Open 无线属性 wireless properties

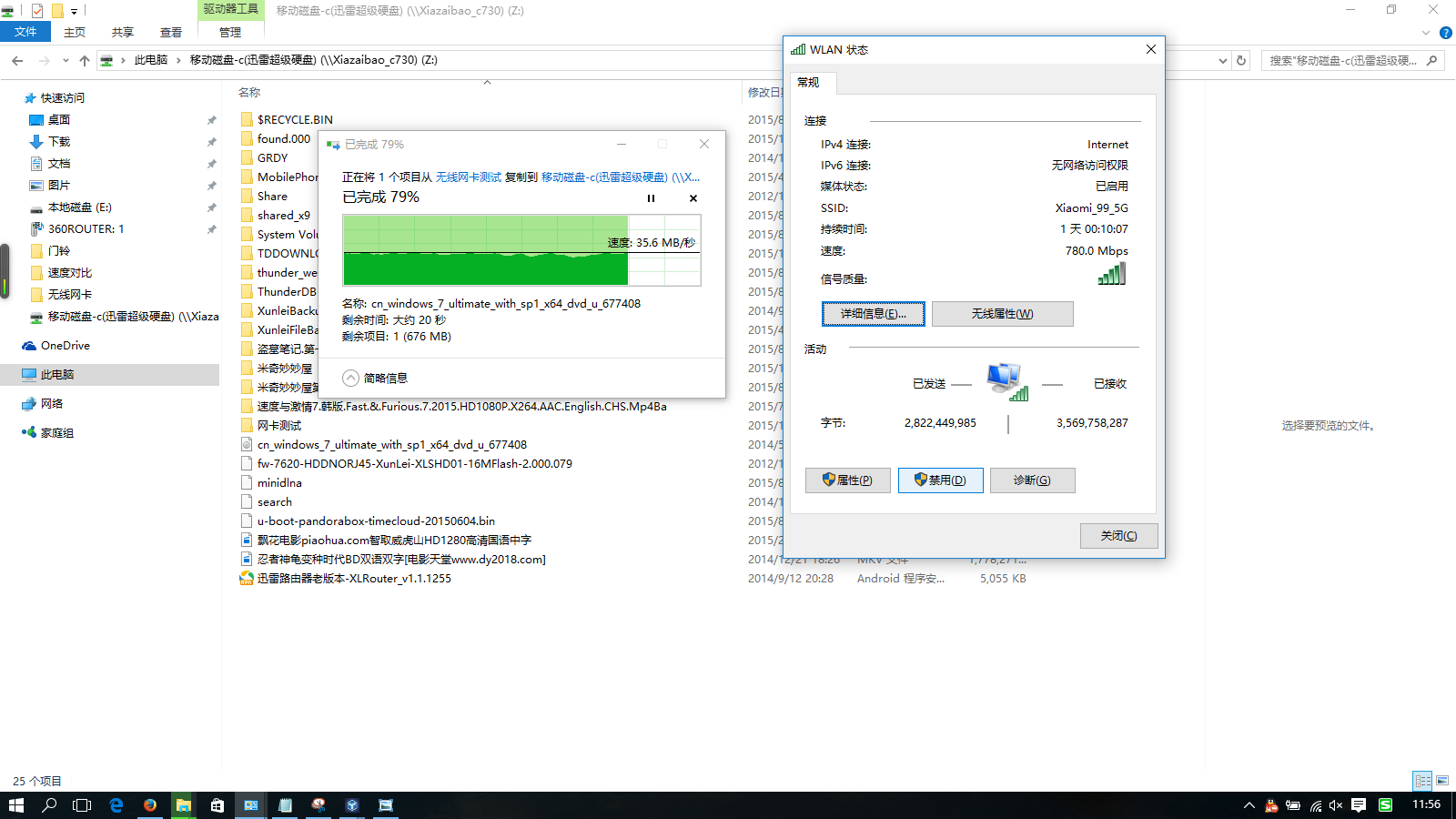pos(1003,314)
